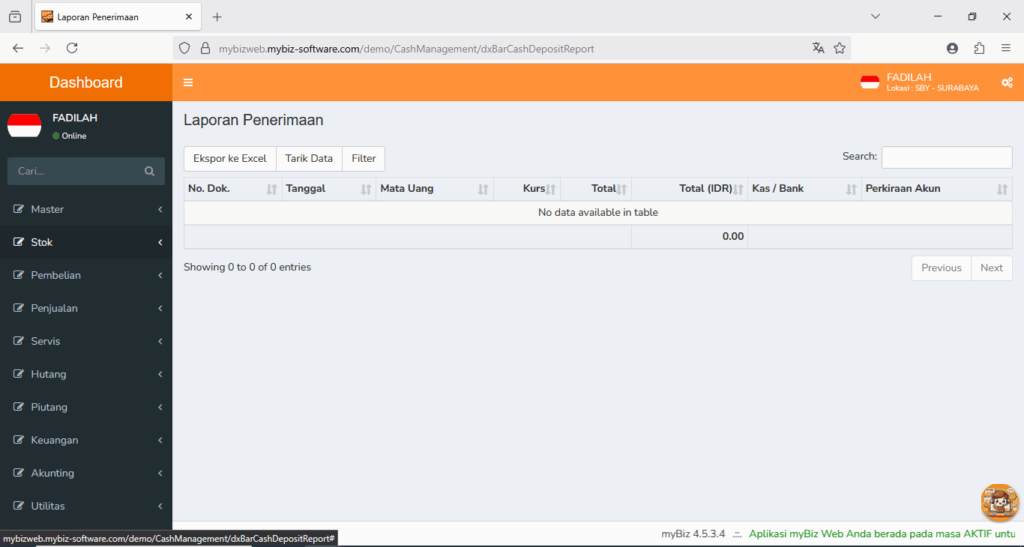Expand Penjualan menu chevron
1024x547 pixels.
coord(160,308)
